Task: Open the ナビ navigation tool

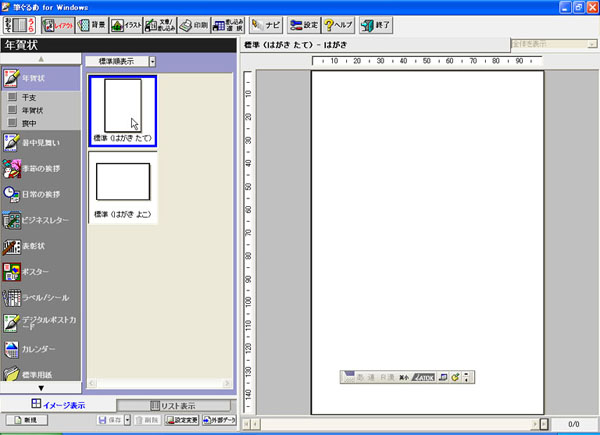Action: [265, 24]
